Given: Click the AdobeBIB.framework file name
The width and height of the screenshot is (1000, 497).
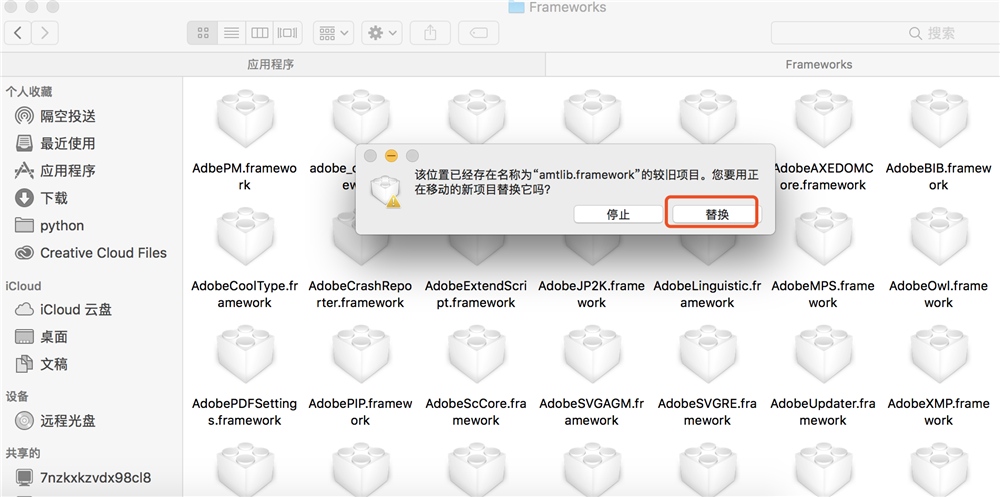Looking at the screenshot, I should point(938,177).
